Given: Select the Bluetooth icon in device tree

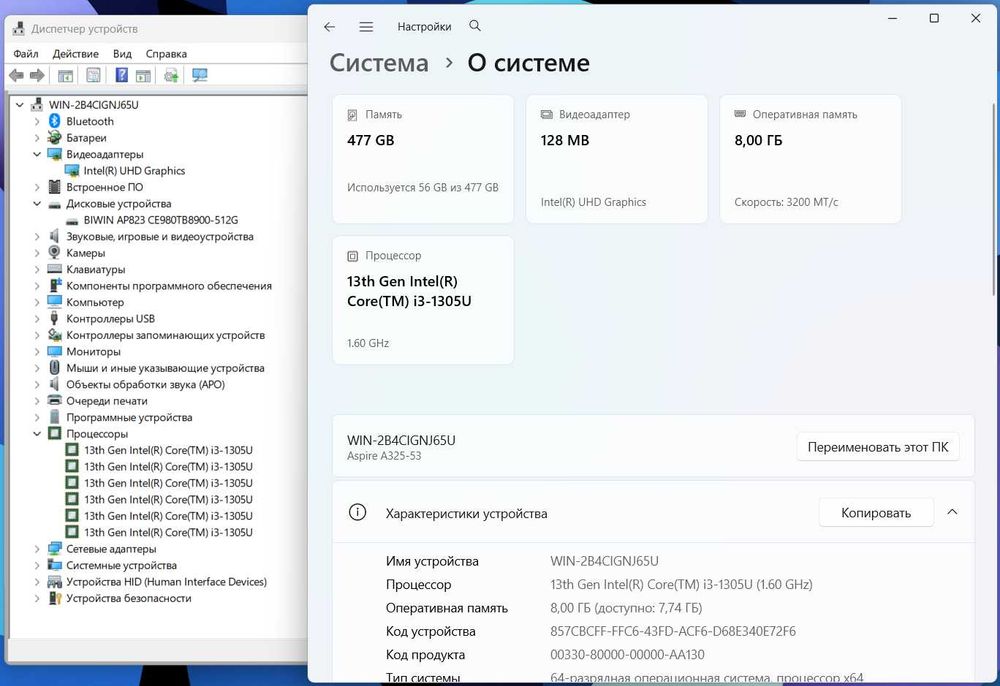Looking at the screenshot, I should pyautogui.click(x=55, y=121).
